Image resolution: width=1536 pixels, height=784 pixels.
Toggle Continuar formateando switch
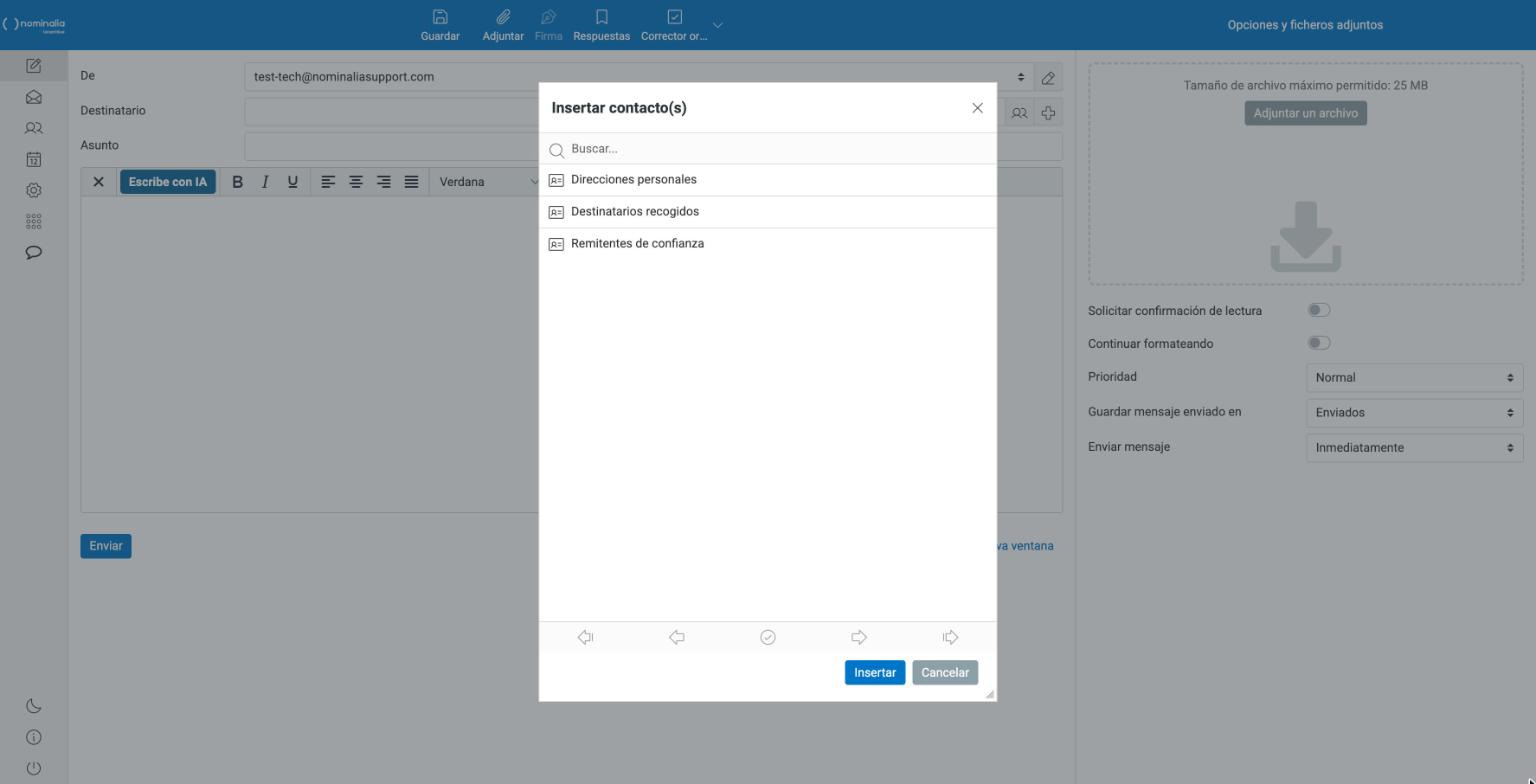click(1319, 343)
